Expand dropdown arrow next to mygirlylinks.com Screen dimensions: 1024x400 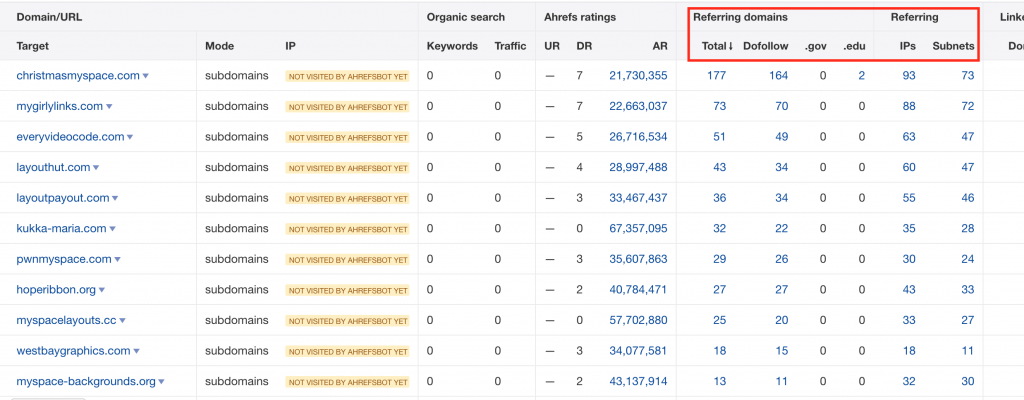[x=109, y=107]
